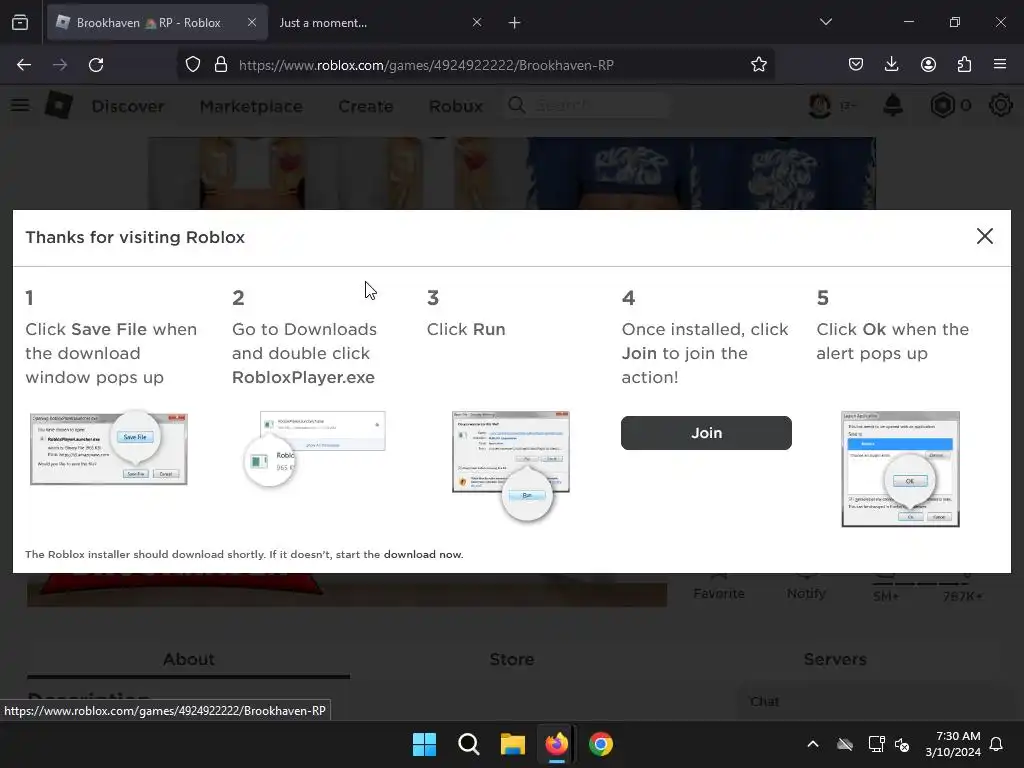
Task: Go back to the previous page
Action: pos(24,65)
